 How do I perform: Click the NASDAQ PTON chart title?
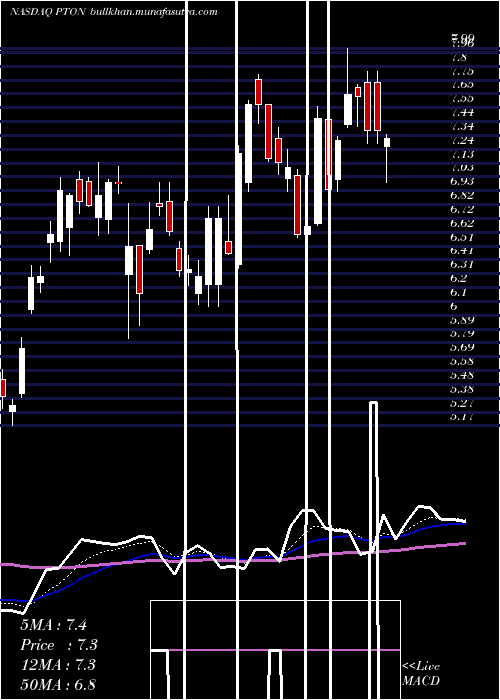coord(48,12)
